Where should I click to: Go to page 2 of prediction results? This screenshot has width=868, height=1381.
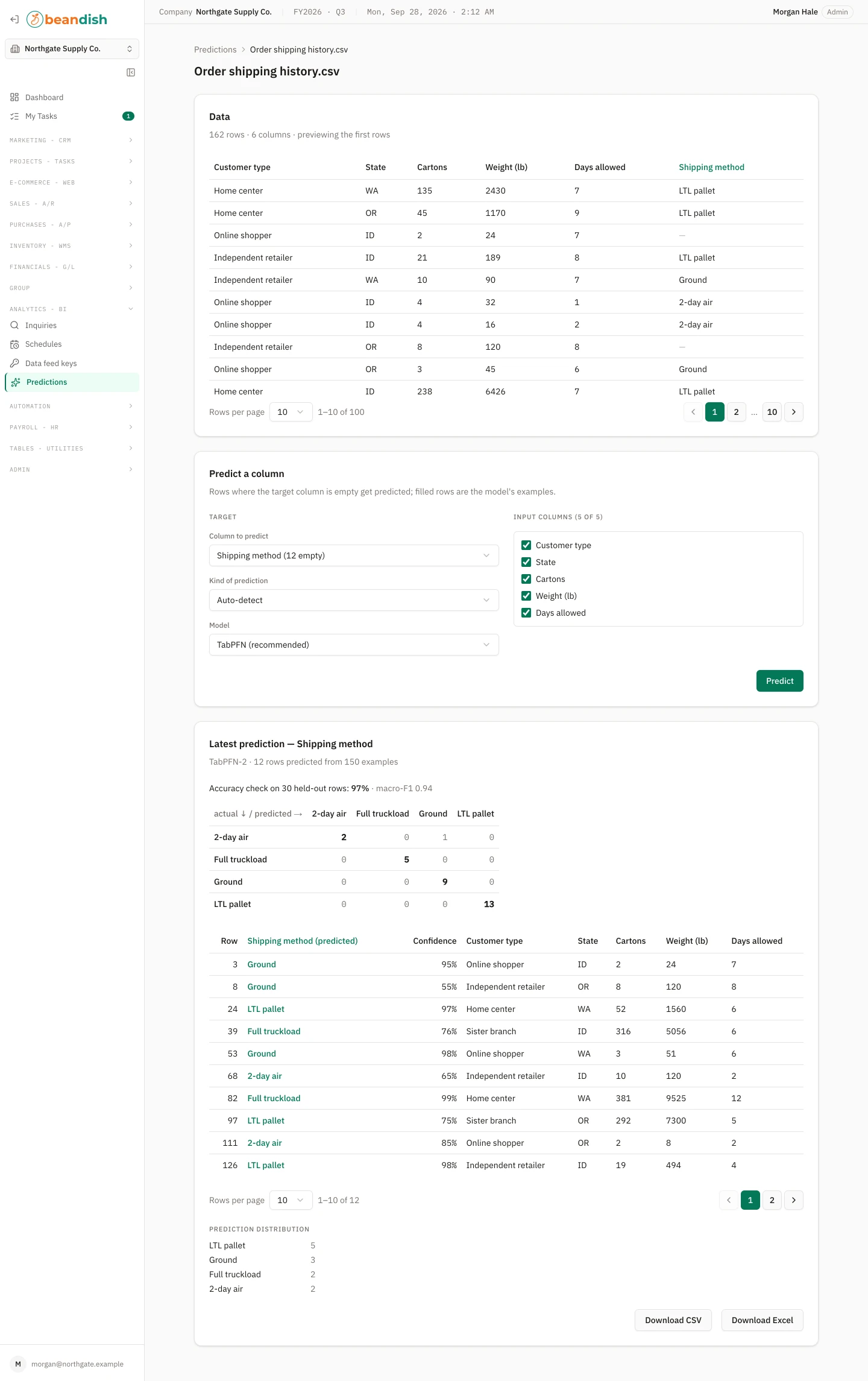click(x=772, y=1200)
